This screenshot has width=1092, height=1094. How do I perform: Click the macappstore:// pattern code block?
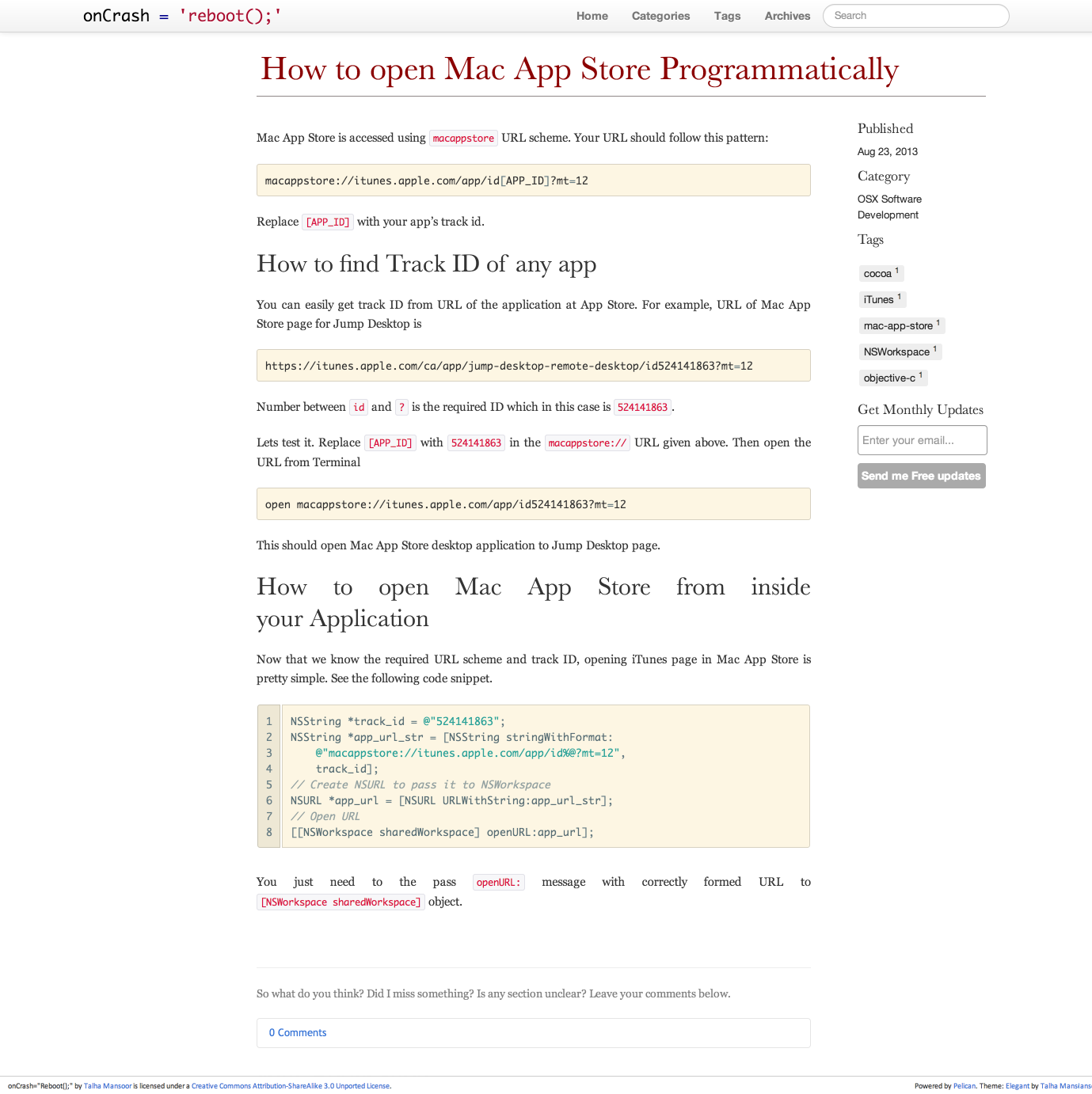(x=533, y=180)
